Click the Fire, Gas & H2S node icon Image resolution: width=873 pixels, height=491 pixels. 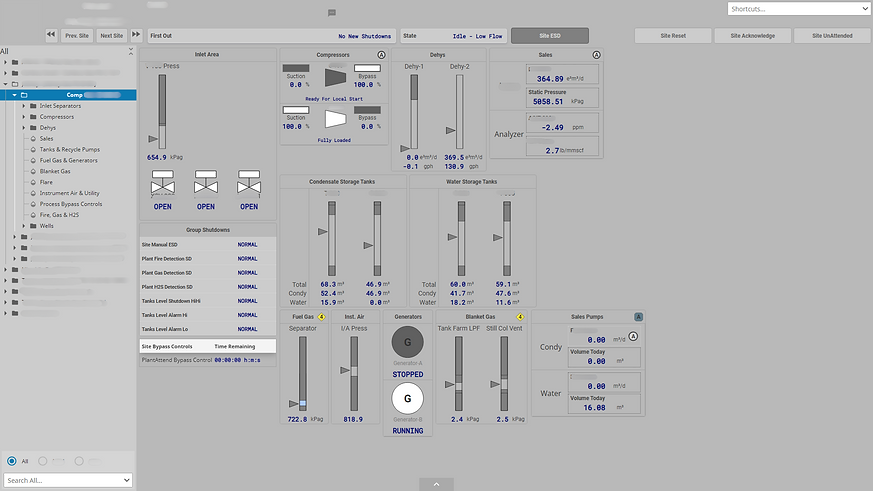pos(33,215)
